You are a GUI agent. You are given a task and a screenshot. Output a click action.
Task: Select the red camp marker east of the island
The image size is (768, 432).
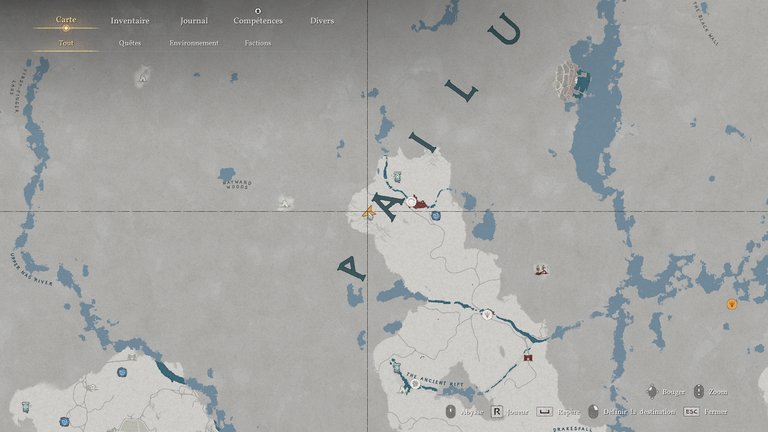541,269
